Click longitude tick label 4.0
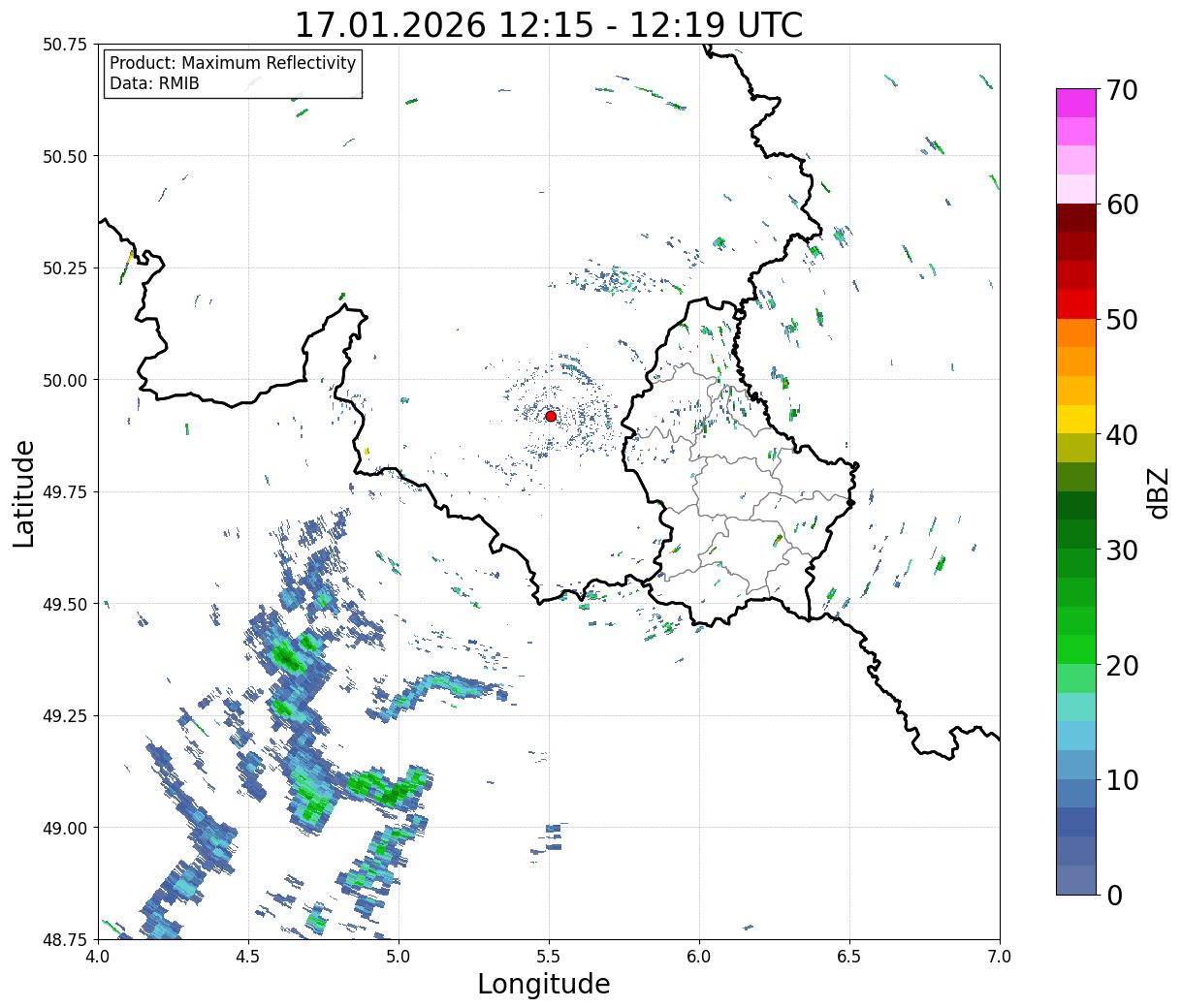 click(x=98, y=957)
